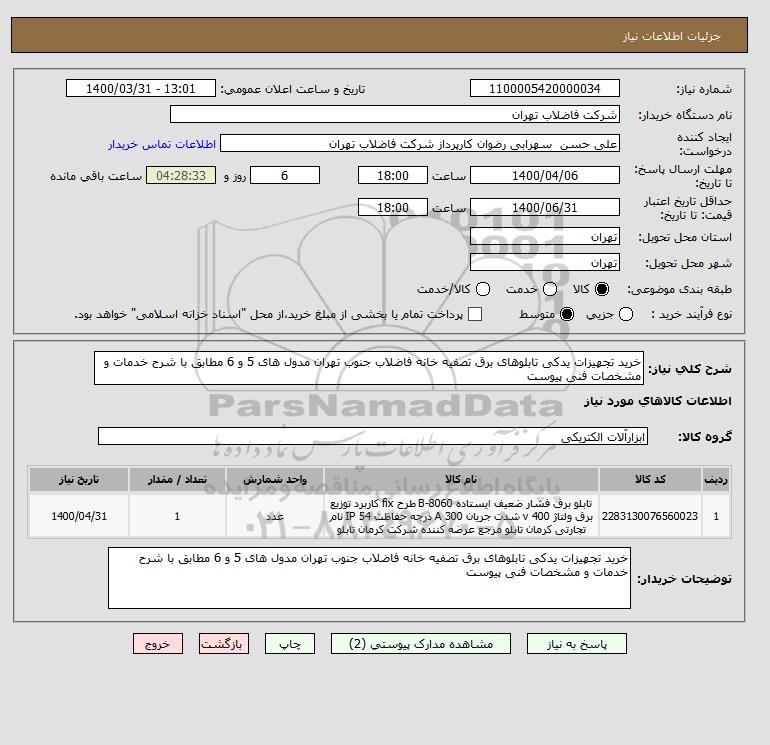The image size is (770, 745).
Task: Open اطلاعات تماس خریدار link
Action: 162,144
